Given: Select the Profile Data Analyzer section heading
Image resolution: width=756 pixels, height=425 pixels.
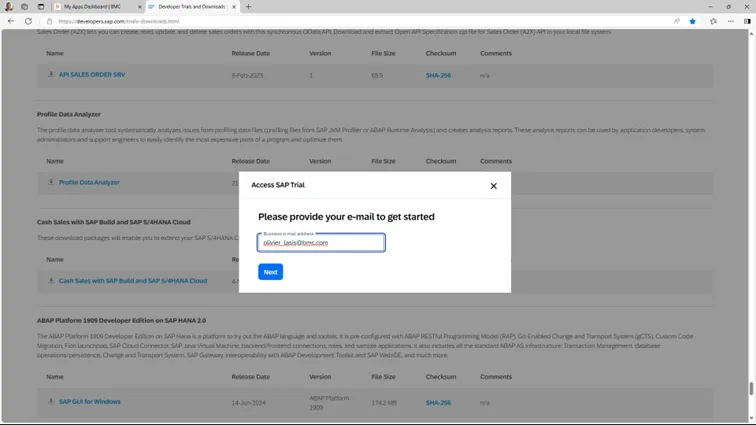Looking at the screenshot, I should [68, 114].
